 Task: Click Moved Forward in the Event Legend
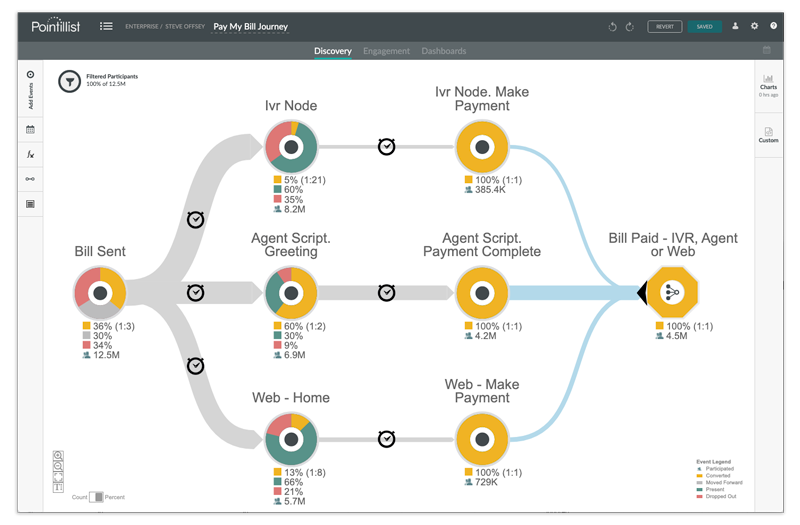coord(724,482)
